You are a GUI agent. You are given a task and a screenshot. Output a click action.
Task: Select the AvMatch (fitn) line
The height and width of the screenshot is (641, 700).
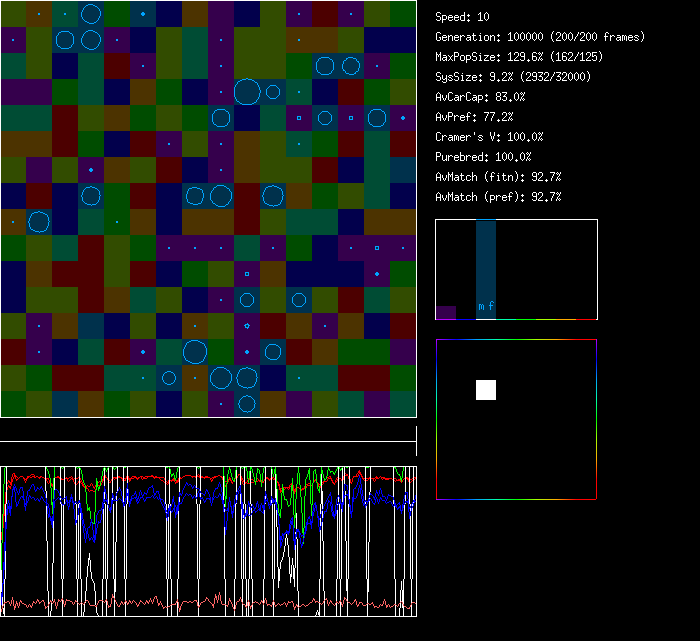click(x=498, y=177)
